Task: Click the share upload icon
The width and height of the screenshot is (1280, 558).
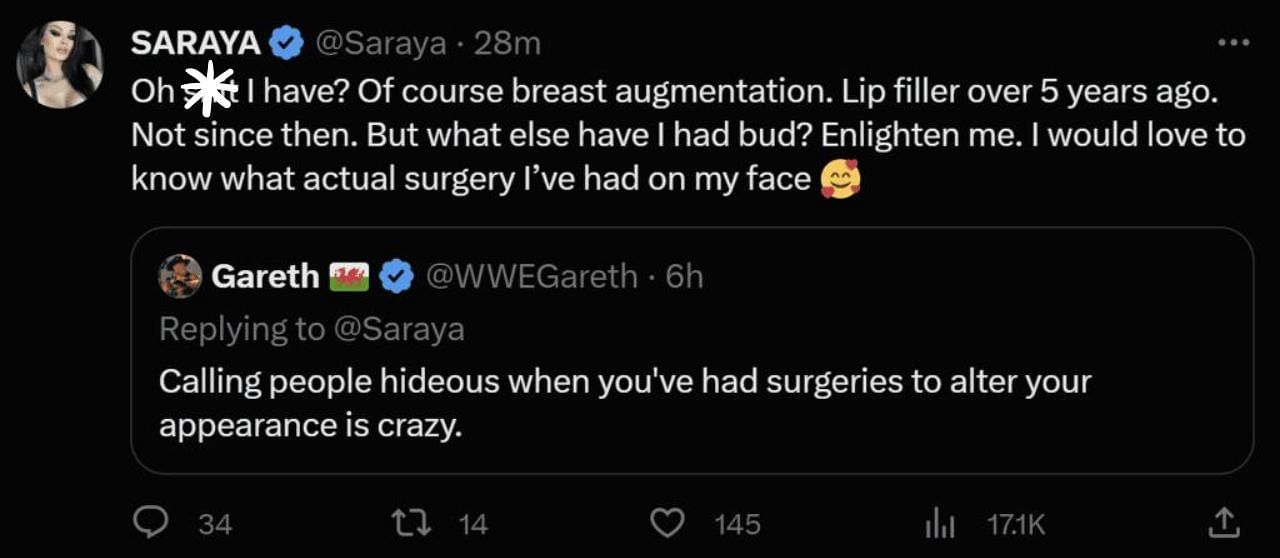Action: click(x=1224, y=521)
